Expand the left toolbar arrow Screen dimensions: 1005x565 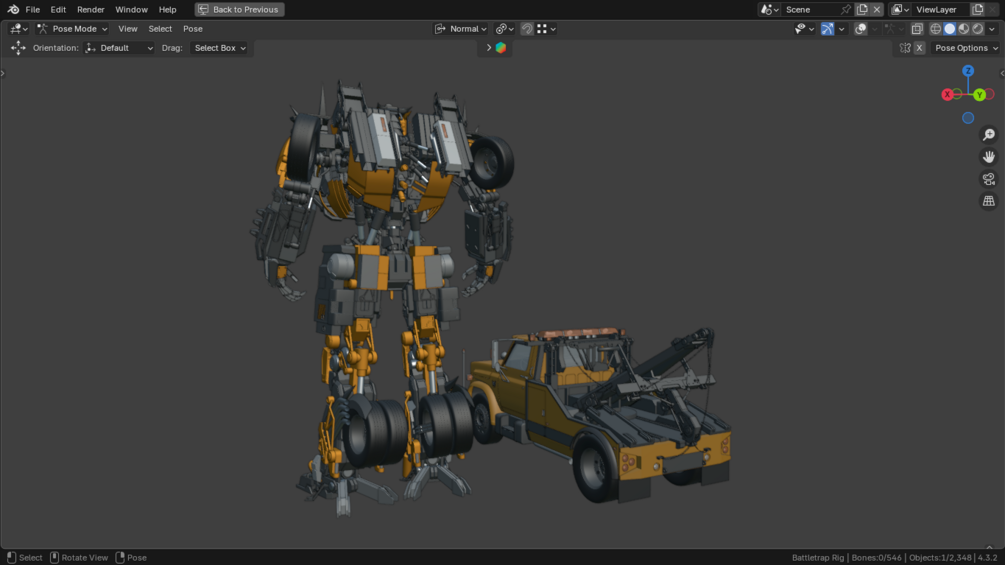3,74
